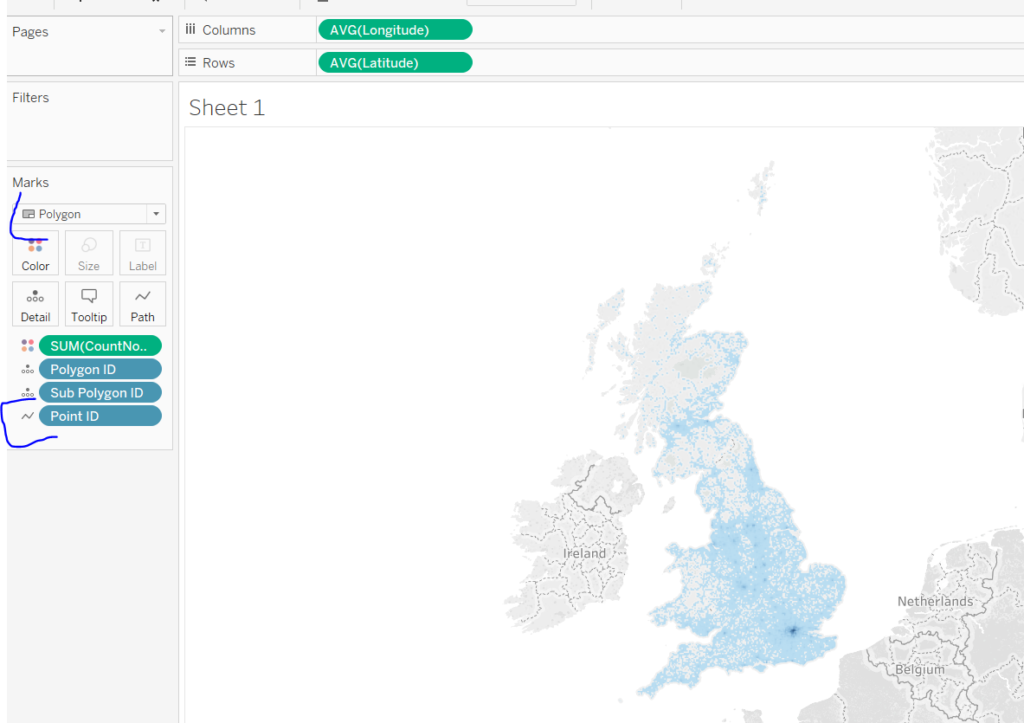1024x723 pixels.
Task: Click path icon beside Point ID pill
Action: click(27, 416)
